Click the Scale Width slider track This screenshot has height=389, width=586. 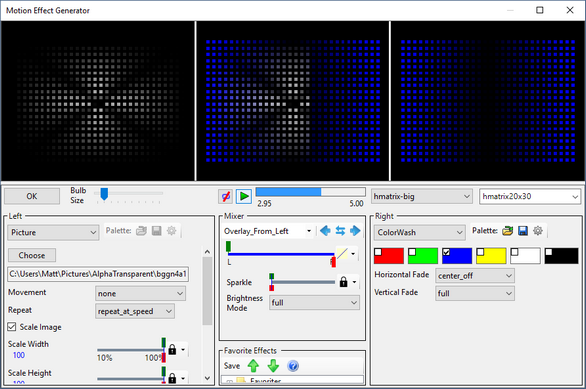tap(130, 350)
